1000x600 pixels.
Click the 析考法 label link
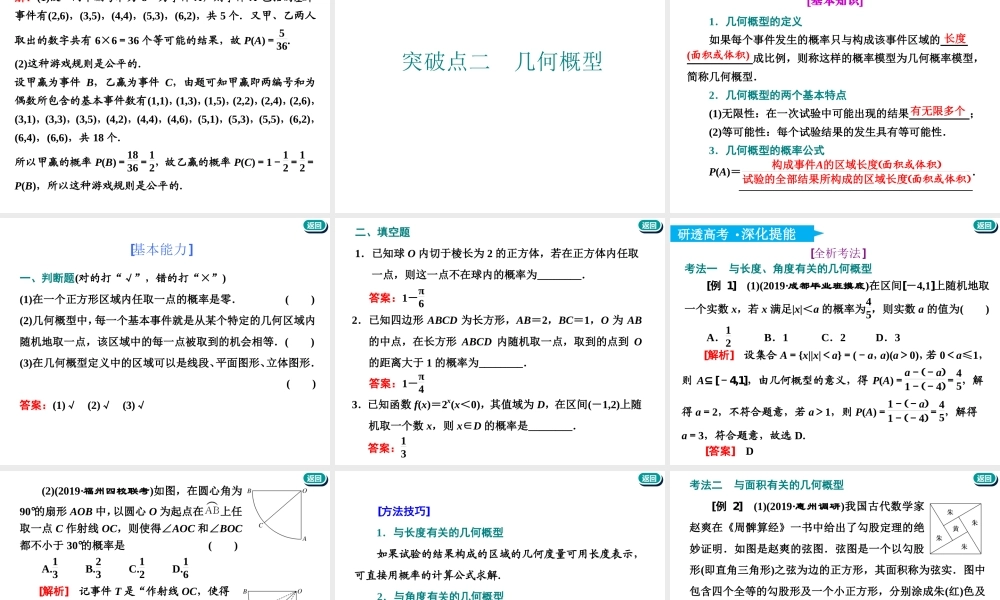840,255
